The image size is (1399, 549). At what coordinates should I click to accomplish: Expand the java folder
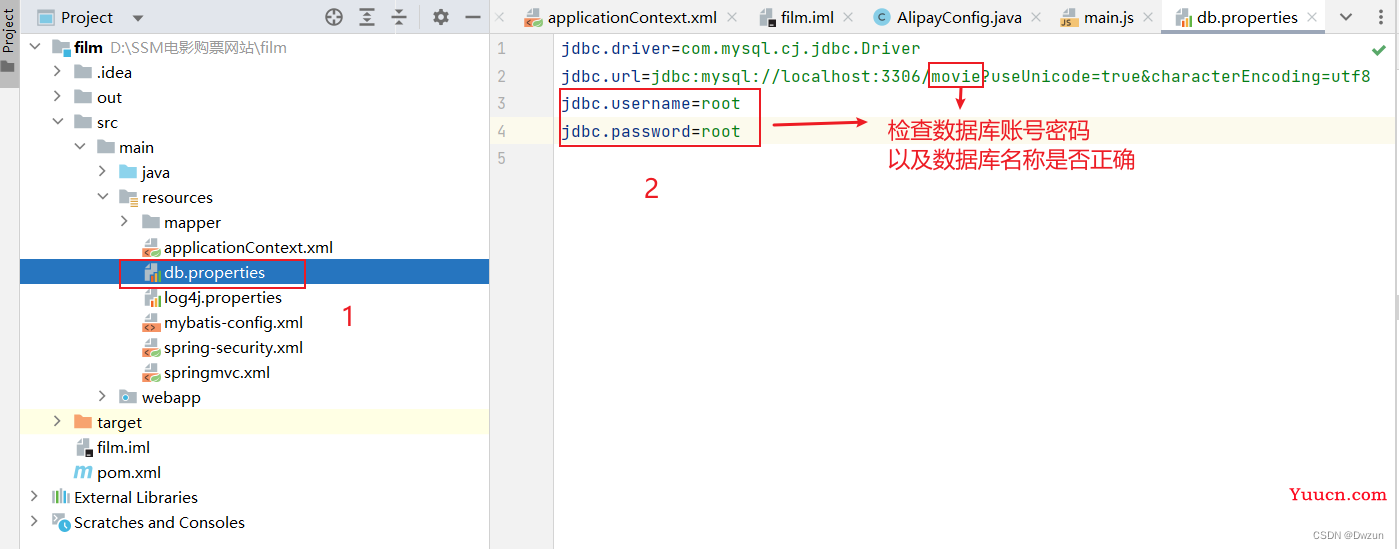[x=103, y=172]
